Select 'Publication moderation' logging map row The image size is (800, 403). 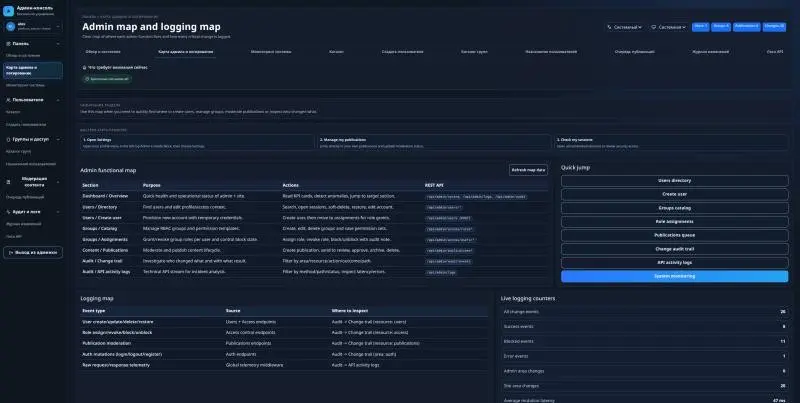tap(284, 343)
